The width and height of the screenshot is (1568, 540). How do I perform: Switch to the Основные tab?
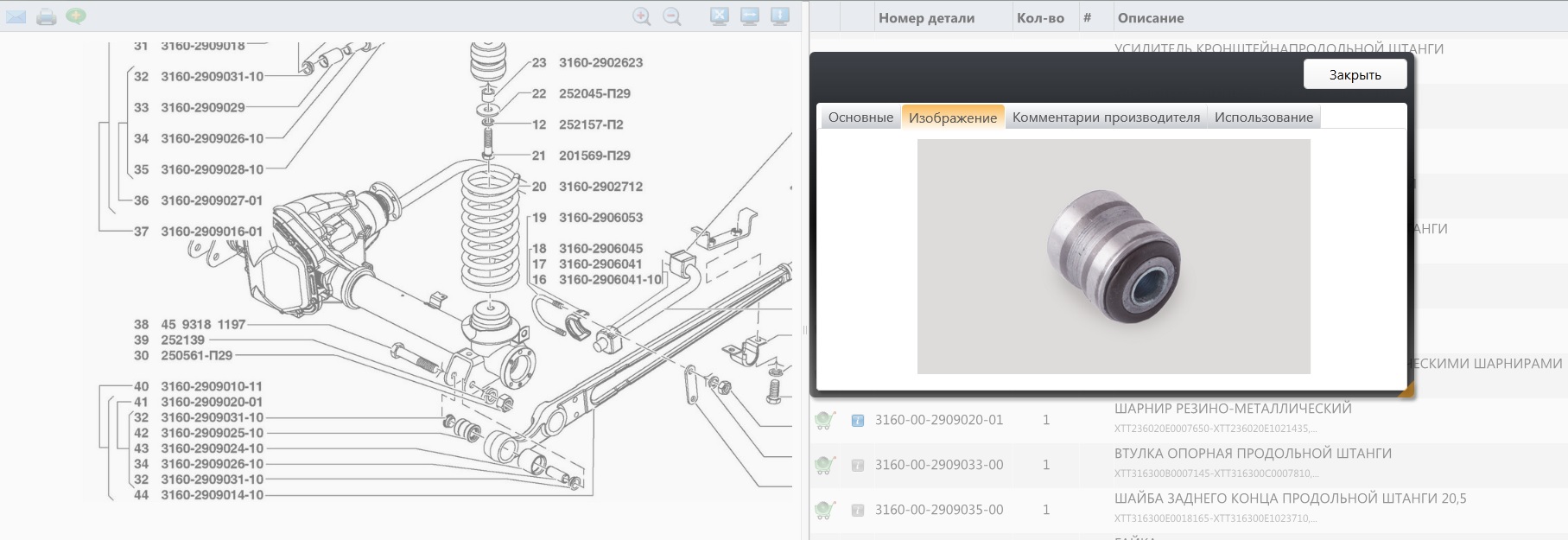pos(860,117)
